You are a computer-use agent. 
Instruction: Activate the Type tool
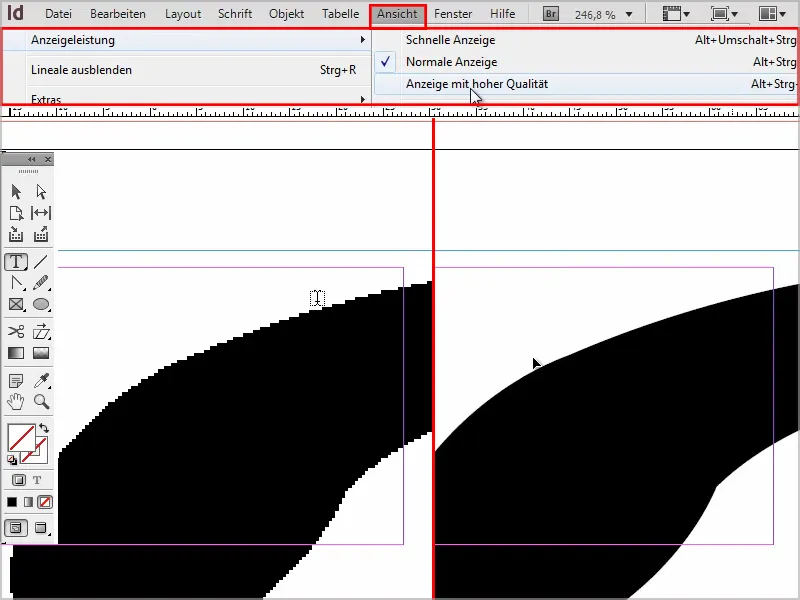(x=16, y=262)
